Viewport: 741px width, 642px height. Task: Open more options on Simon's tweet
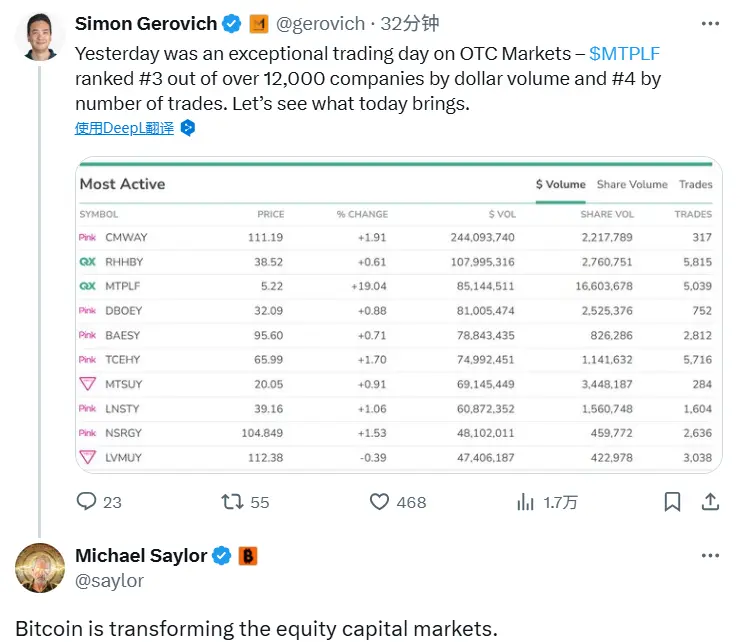click(x=710, y=23)
